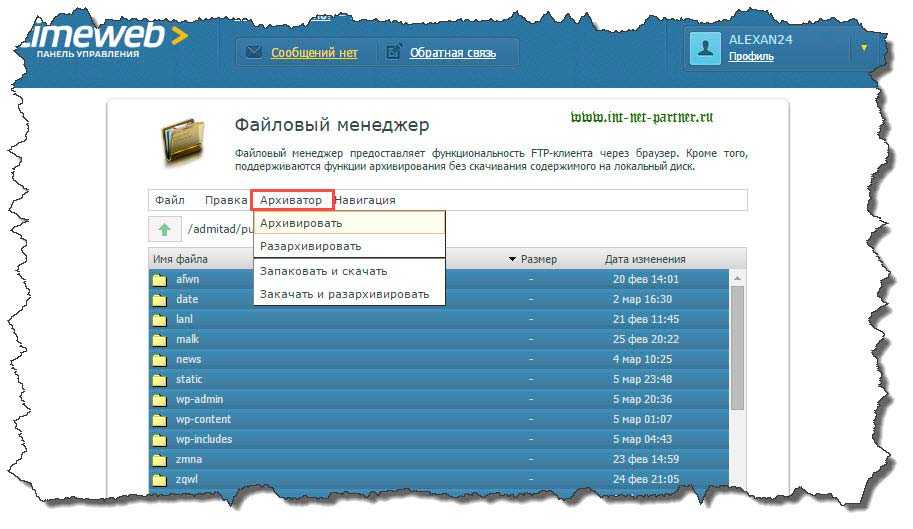Image resolution: width=913 pixels, height=529 pixels.
Task: Choose Закачать и разархивировать option
Action: coord(344,294)
